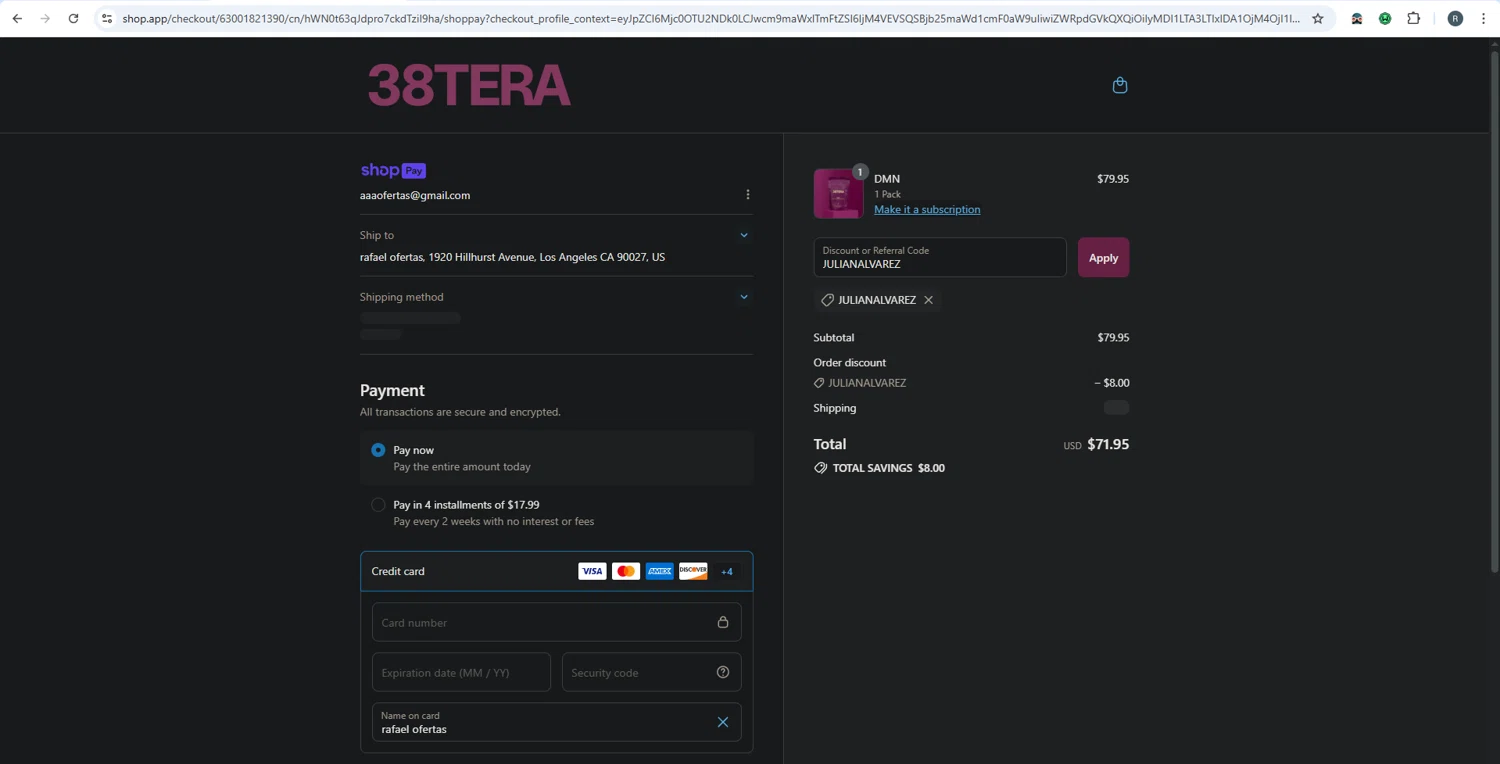Click the TOTAL SAVINGS $8.00 text
Image resolution: width=1500 pixels, height=764 pixels.
888,468
